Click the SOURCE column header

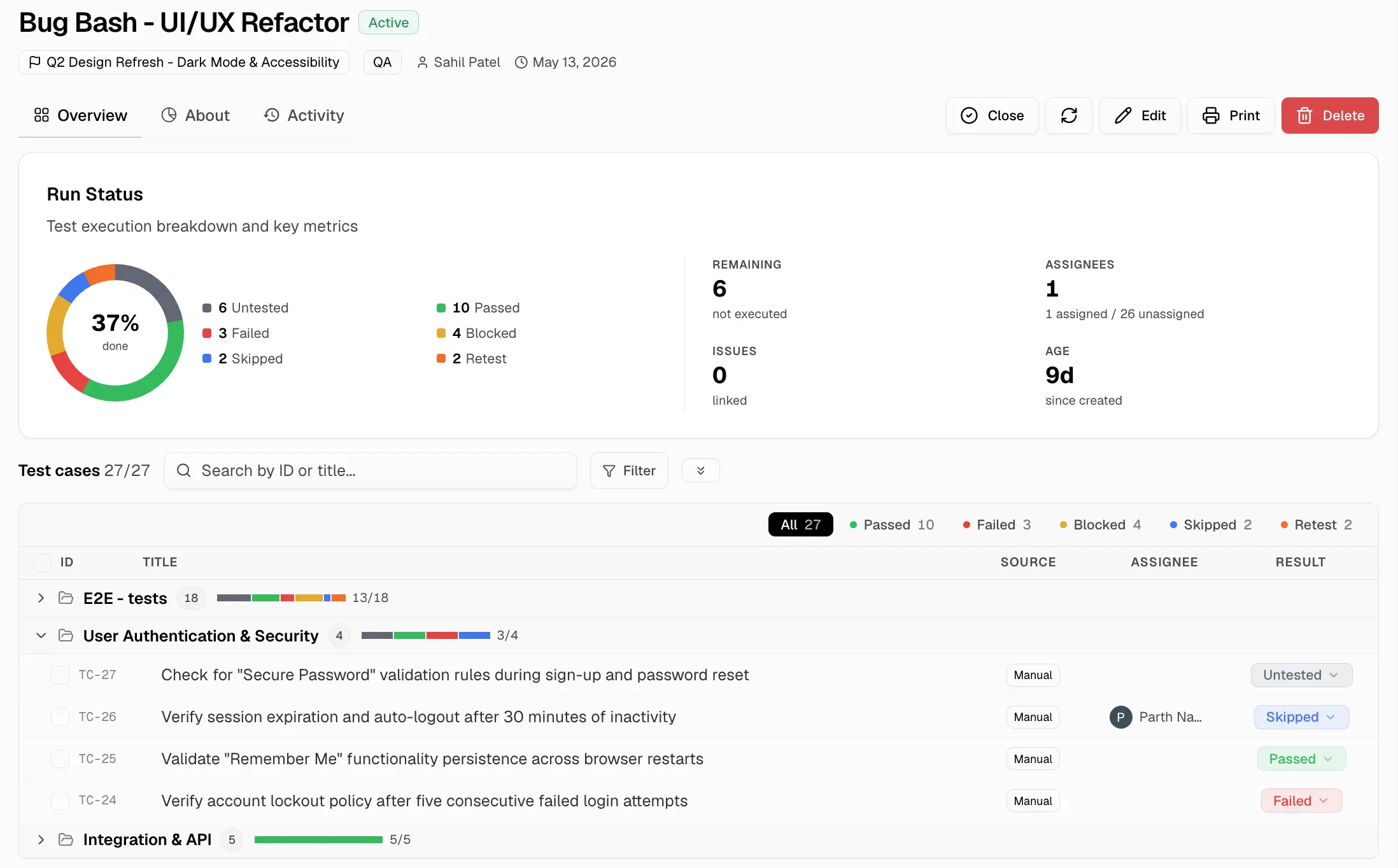1027,562
